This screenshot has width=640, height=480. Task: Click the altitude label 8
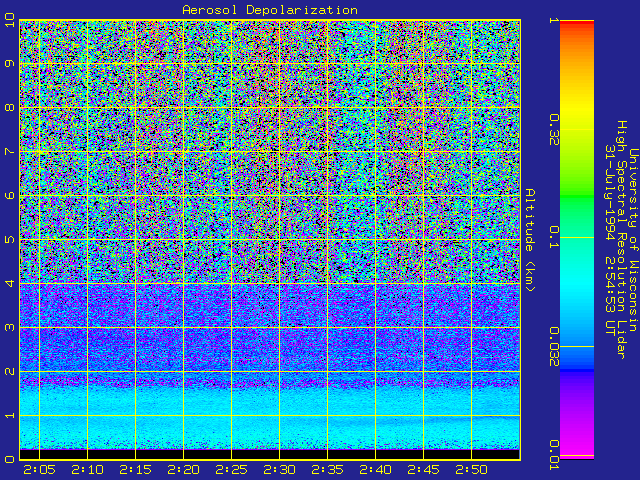point(10,107)
